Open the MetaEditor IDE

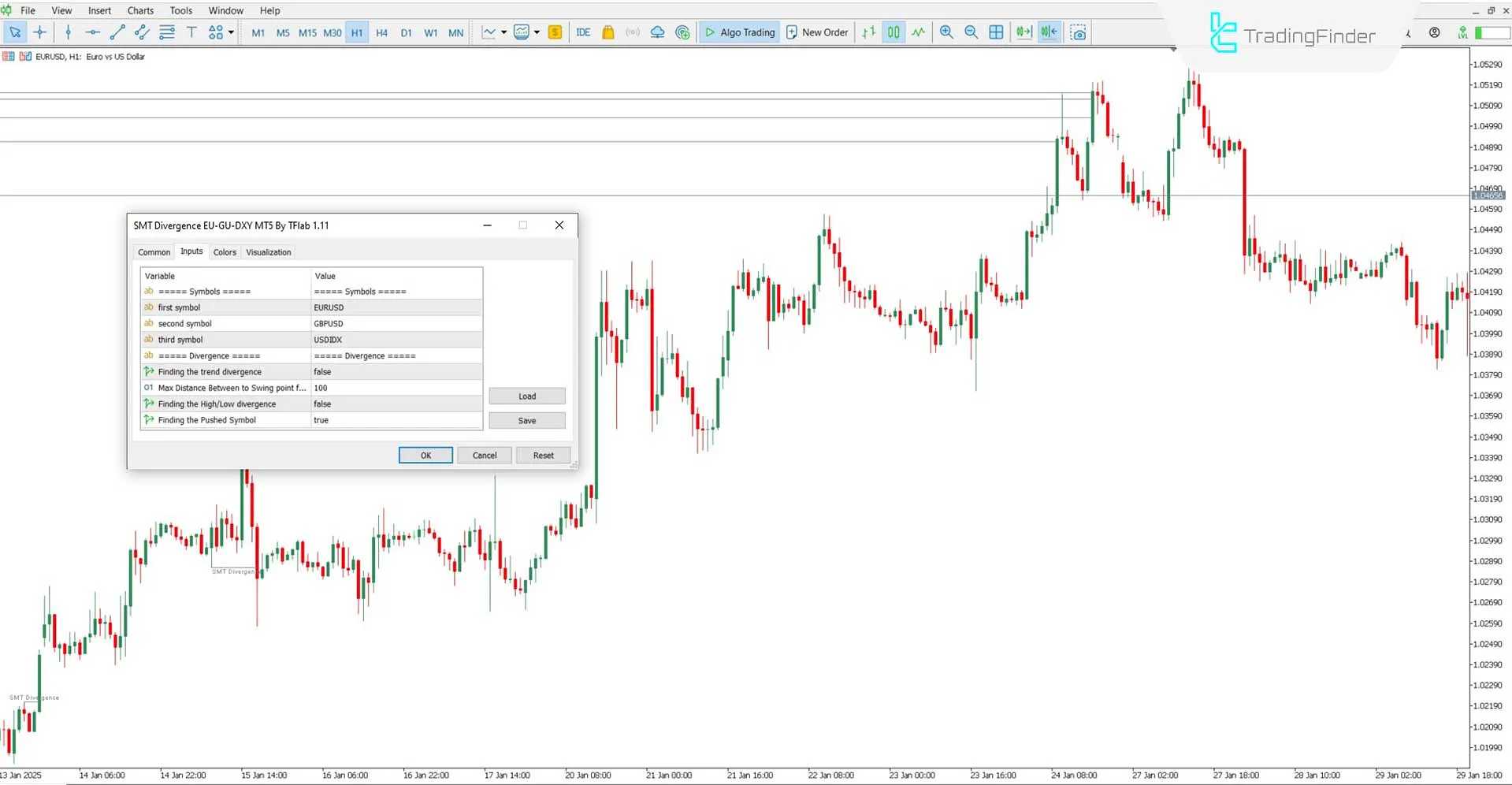[x=583, y=32]
